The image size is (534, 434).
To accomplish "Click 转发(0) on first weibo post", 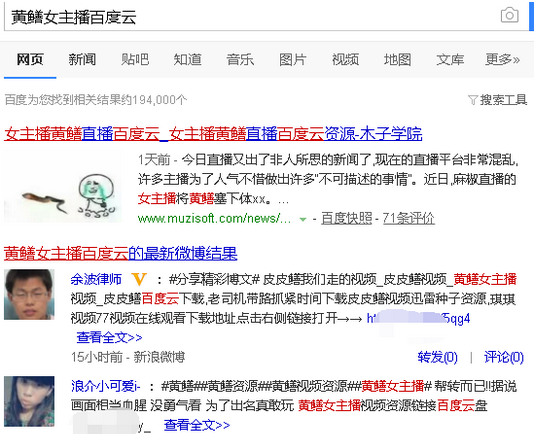I will click(438, 357).
